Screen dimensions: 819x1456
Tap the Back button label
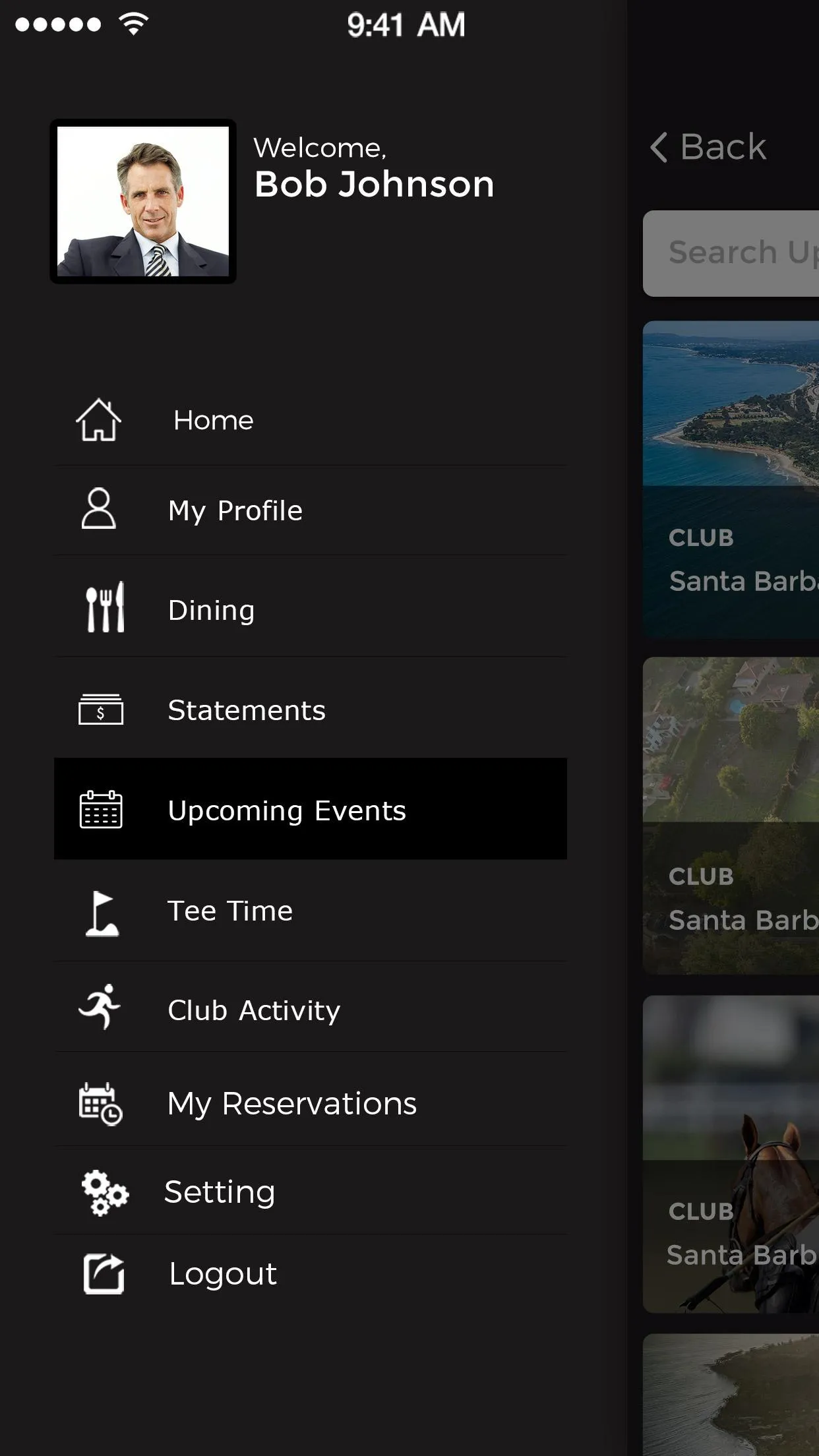(723, 146)
